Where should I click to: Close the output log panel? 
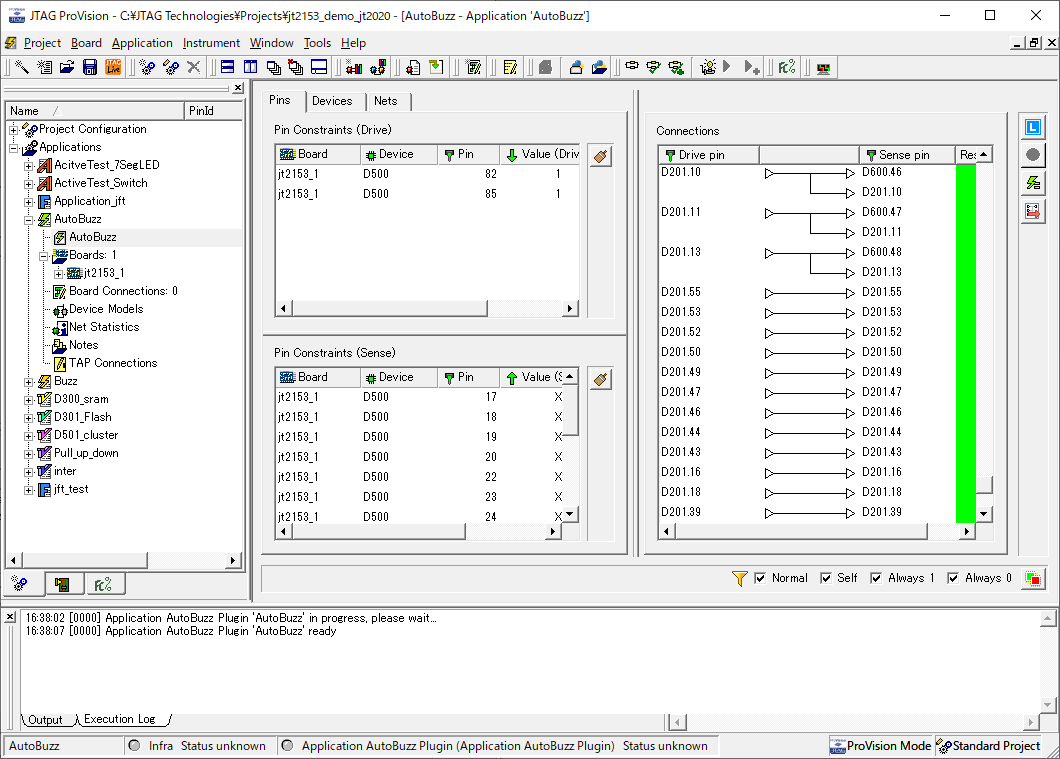pos(10,616)
